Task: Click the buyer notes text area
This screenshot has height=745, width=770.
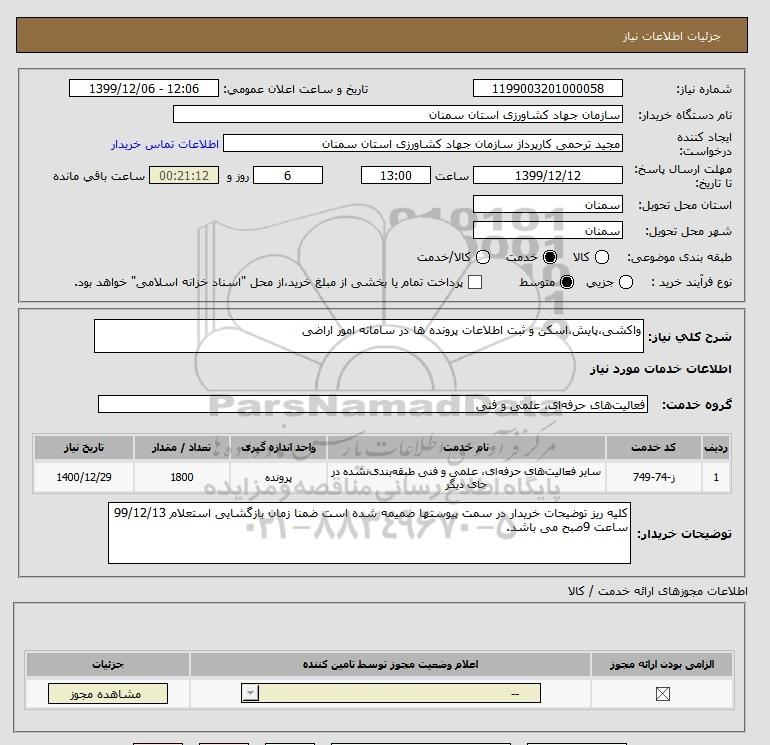Action: tap(369, 533)
